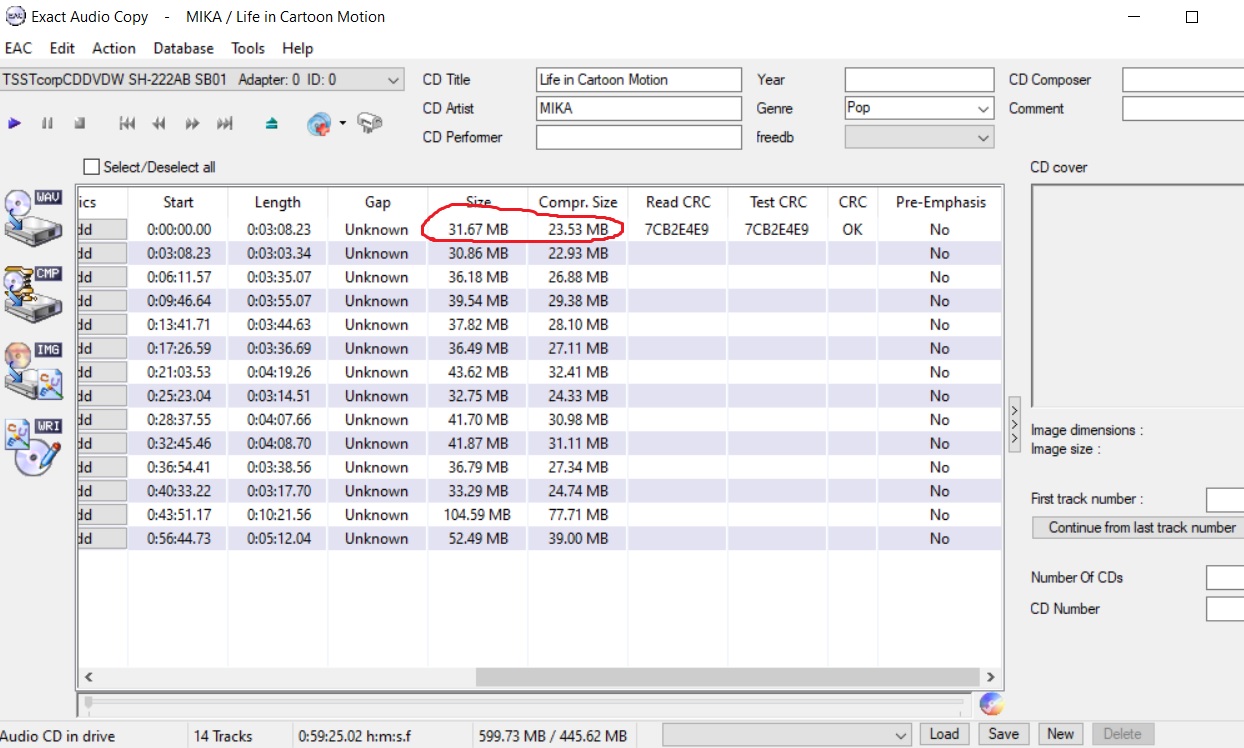Image resolution: width=1244 pixels, height=748 pixels.
Task: Click the CD Performer input field
Action: [x=639, y=137]
